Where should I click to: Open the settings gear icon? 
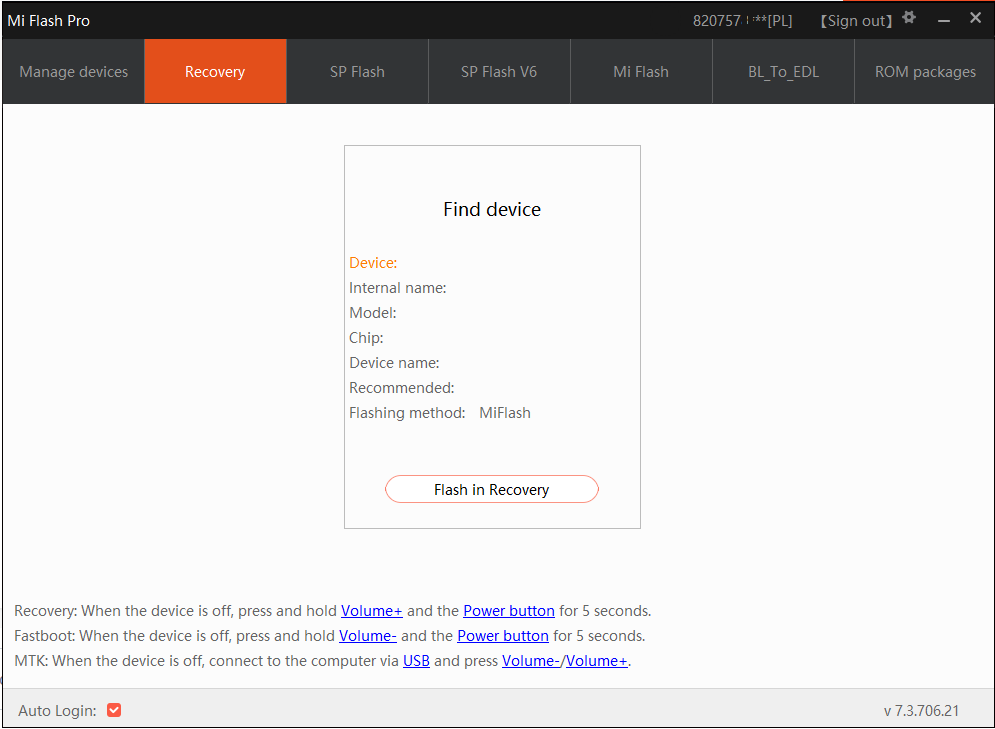pyautogui.click(x=909, y=18)
